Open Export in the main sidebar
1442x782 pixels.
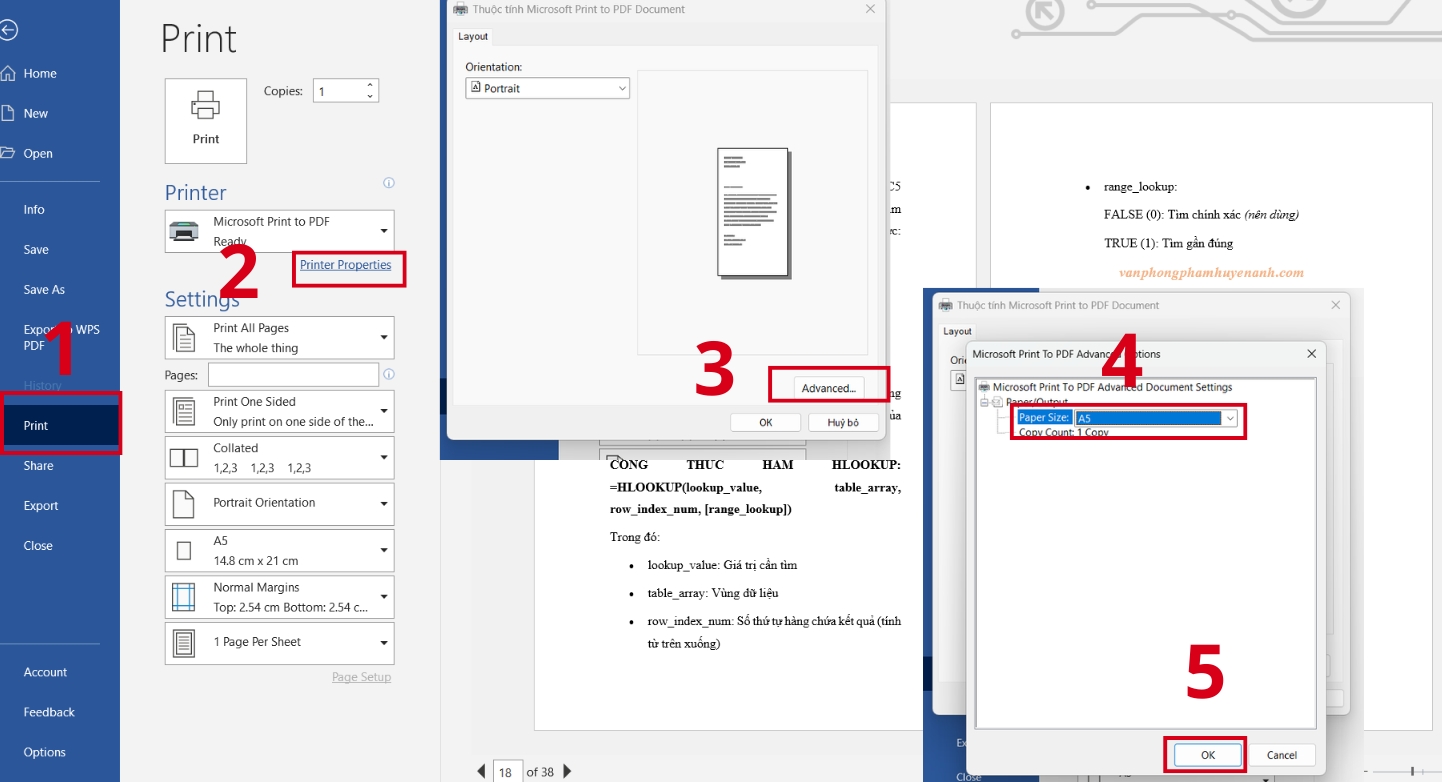pos(41,505)
